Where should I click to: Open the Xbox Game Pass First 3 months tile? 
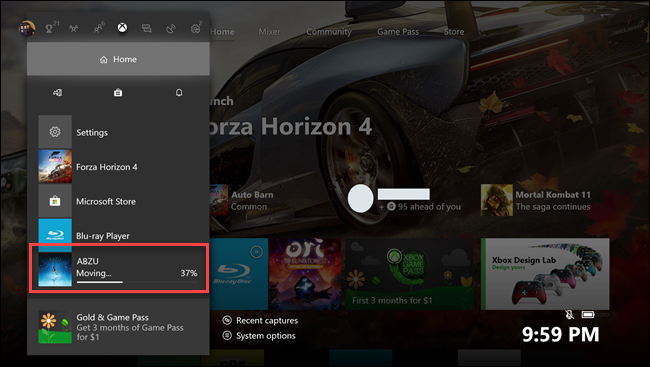(409, 274)
